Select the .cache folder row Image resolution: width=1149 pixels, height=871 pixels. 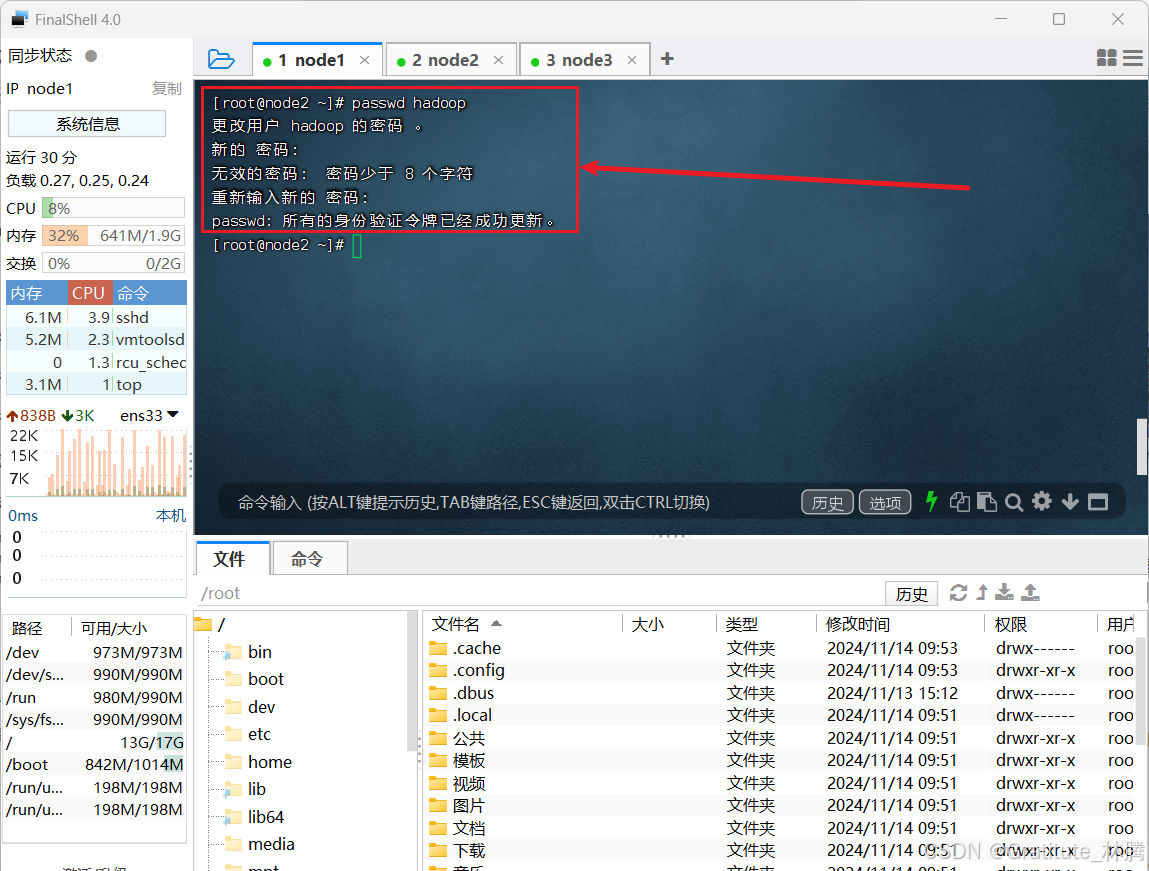pos(779,648)
